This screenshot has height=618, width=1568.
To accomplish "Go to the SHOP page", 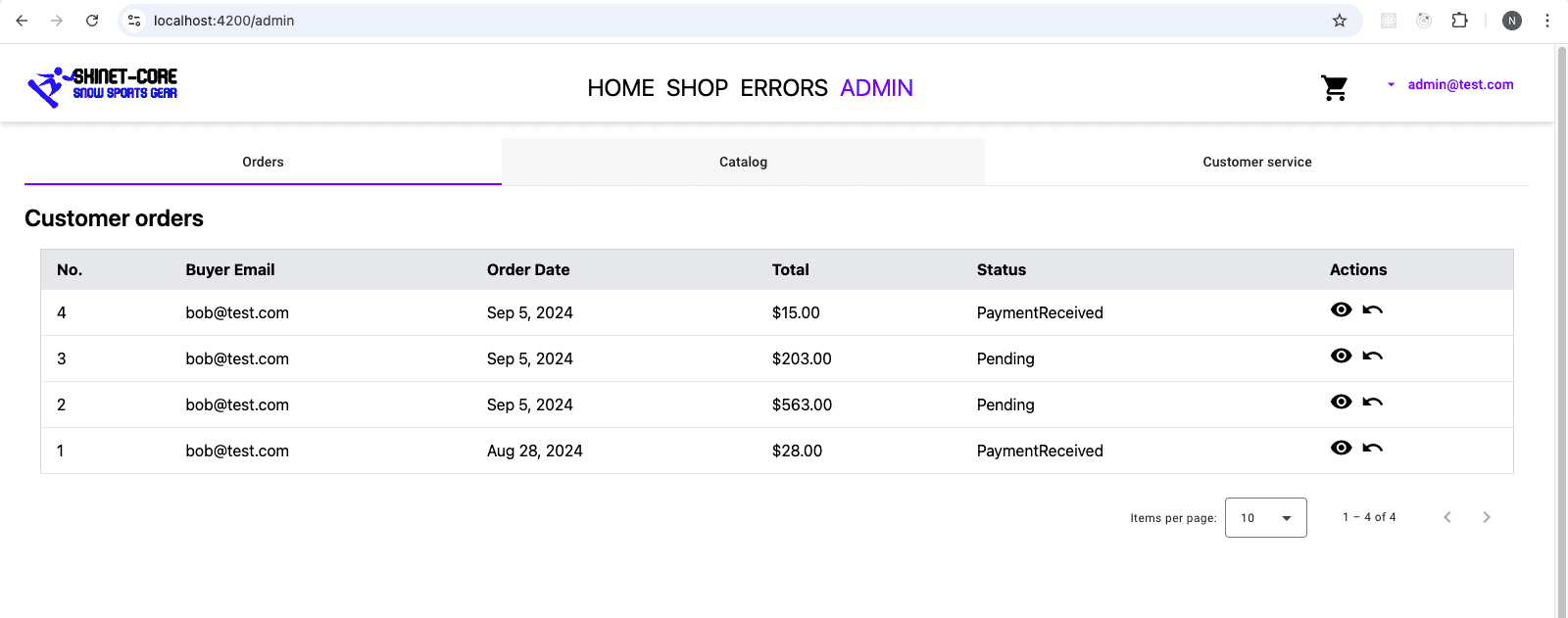I will [x=697, y=88].
